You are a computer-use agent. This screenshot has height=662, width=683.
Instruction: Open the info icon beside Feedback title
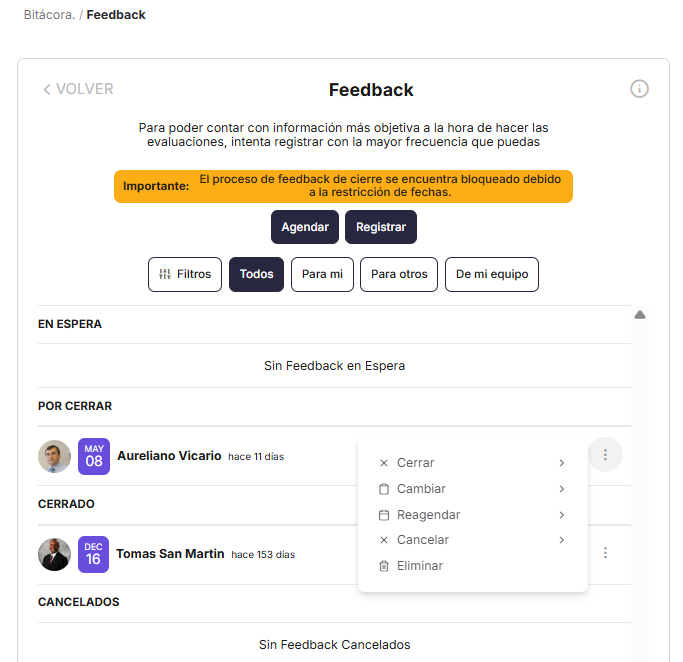[x=639, y=89]
